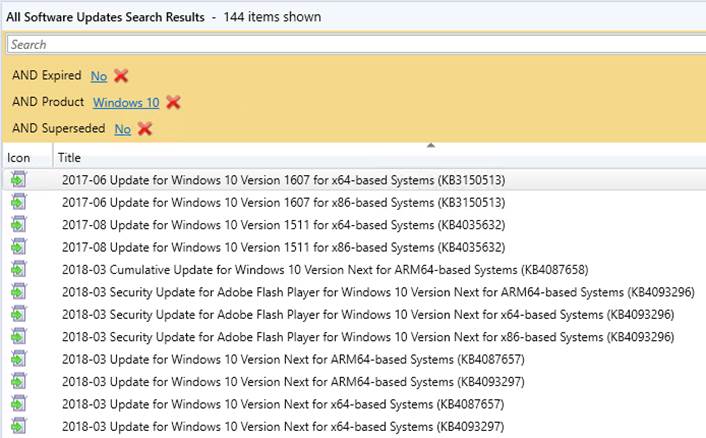Select Adobe Flash Player x86 update (KB4093296)
The height and width of the screenshot is (438, 706).
coord(368,337)
